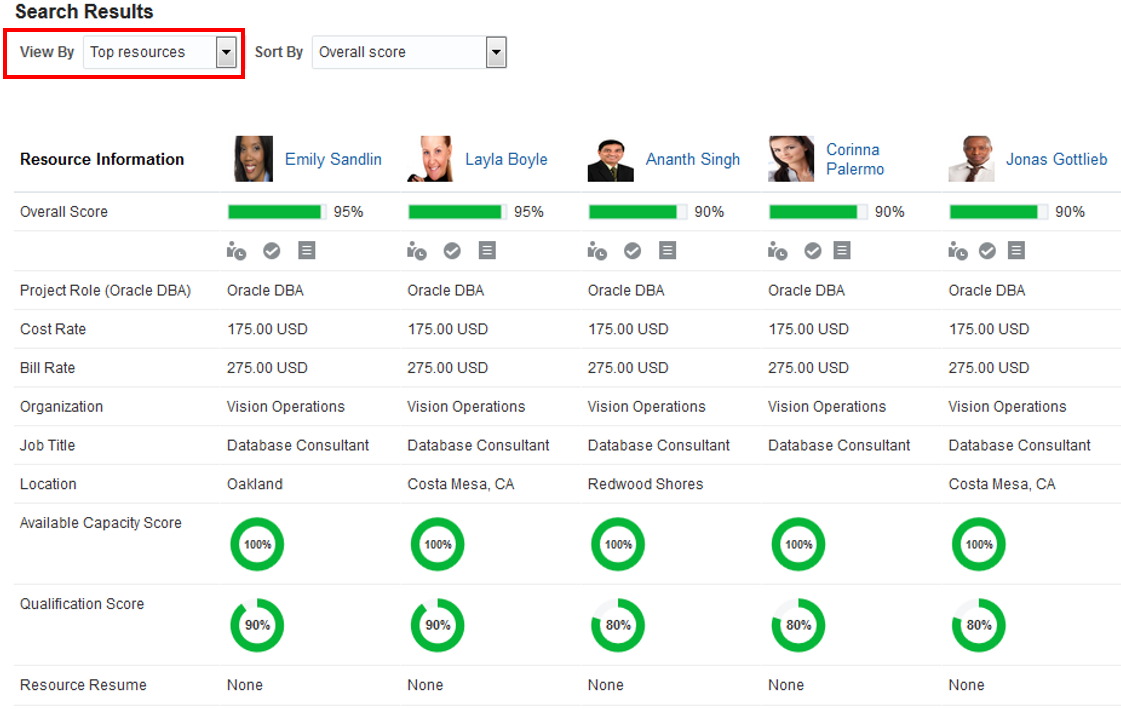Click the Oakland location cell
This screenshot has height=709, width=1121.
click(x=255, y=484)
